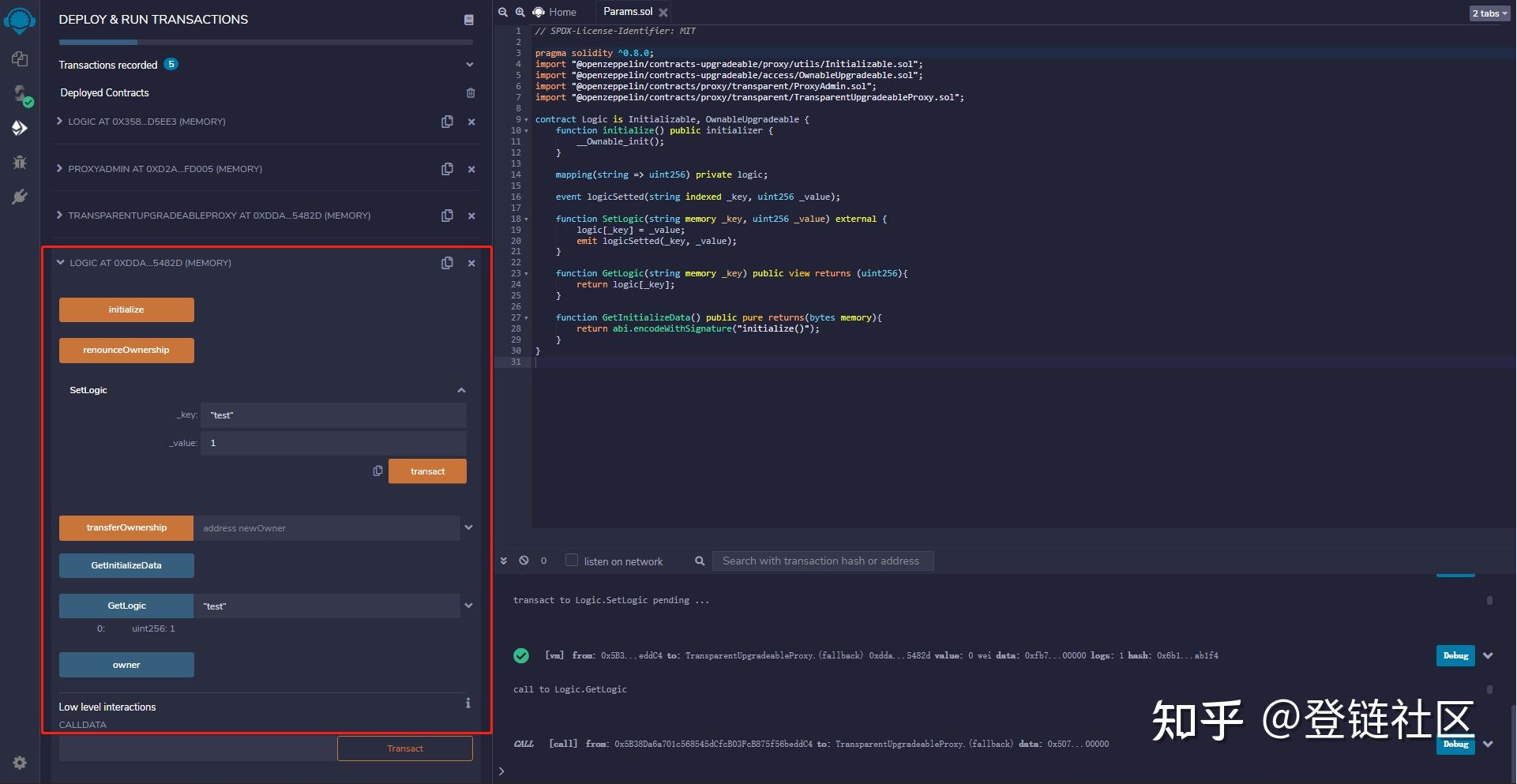Expand the PROXYADMIN contract instance
The width and height of the screenshot is (1517, 784).
[x=60, y=169]
